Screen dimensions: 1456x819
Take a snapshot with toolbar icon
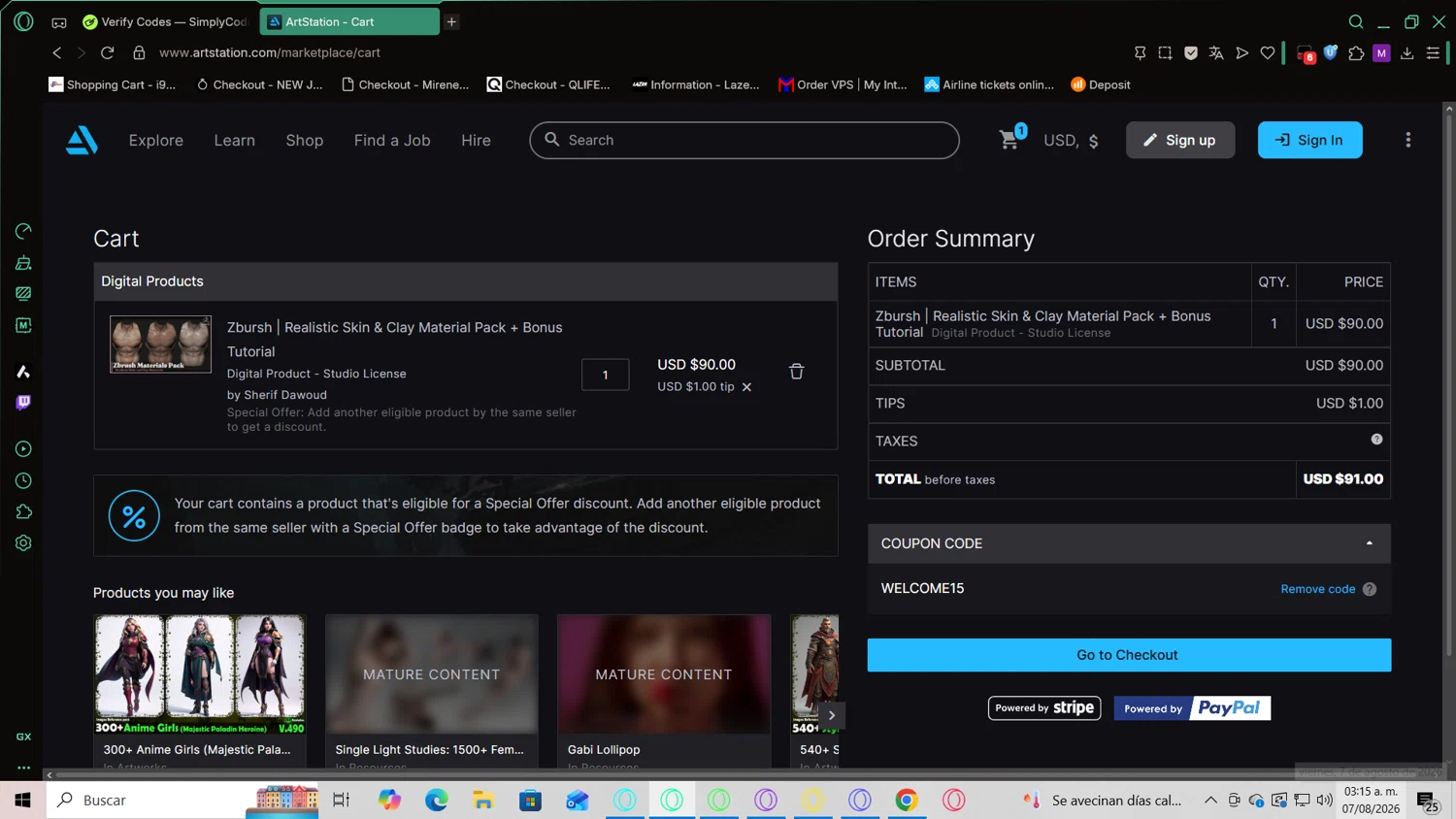[1165, 53]
